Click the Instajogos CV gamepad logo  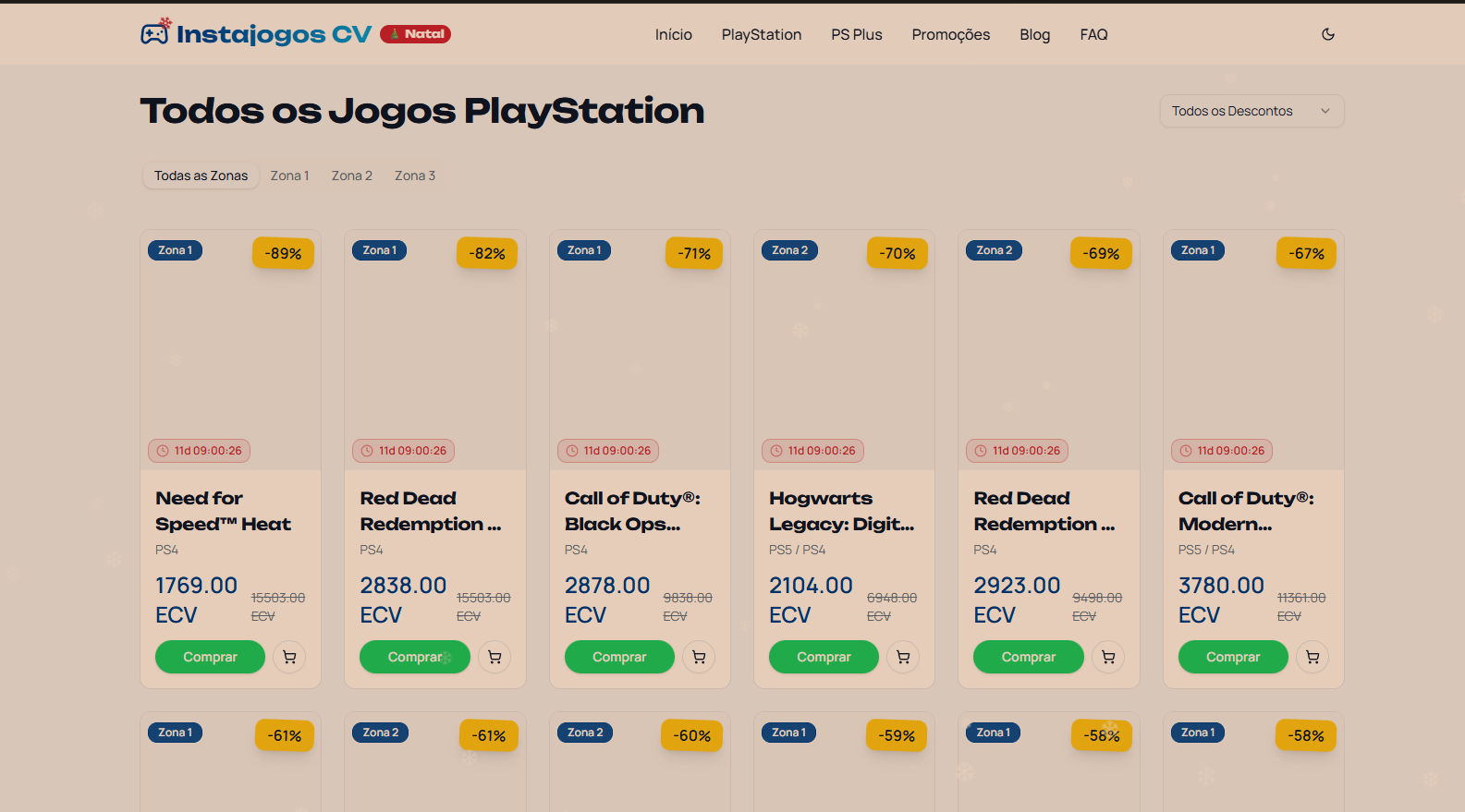[x=154, y=33]
